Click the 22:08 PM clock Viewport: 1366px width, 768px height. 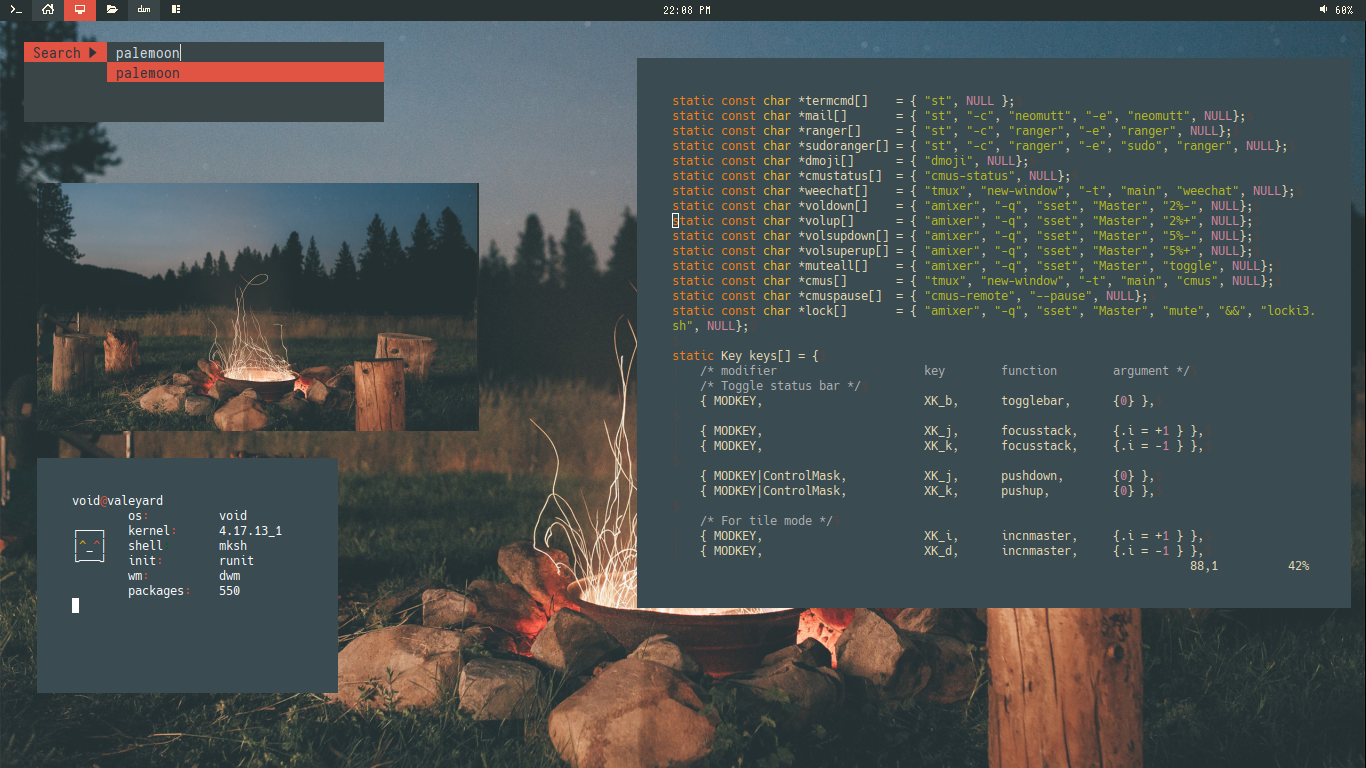[x=687, y=10]
